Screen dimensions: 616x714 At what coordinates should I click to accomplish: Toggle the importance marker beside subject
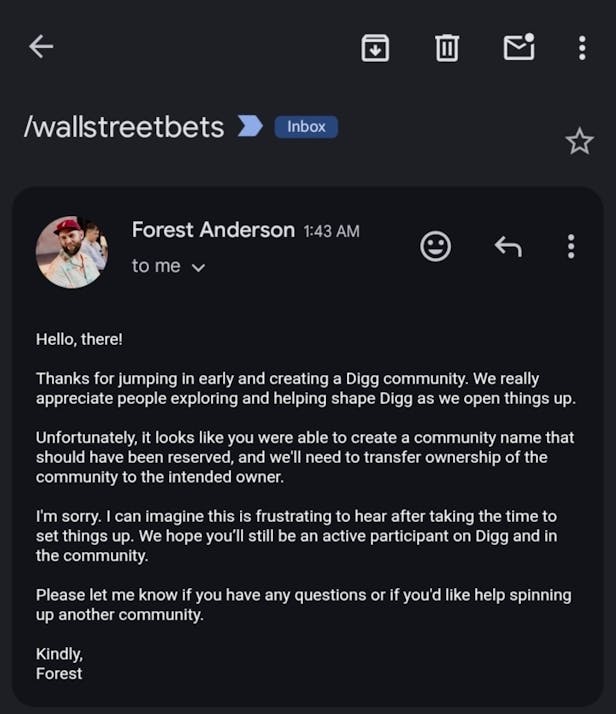click(250, 126)
